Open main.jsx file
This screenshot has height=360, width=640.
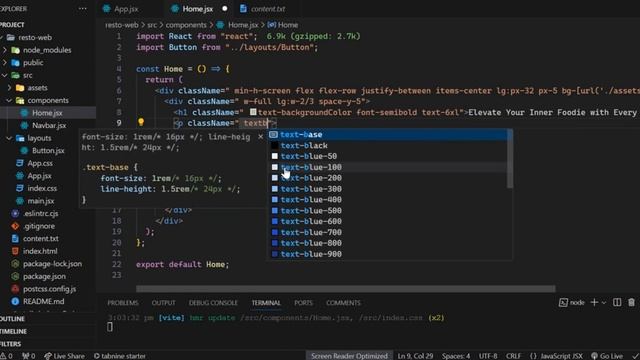tap(41, 201)
